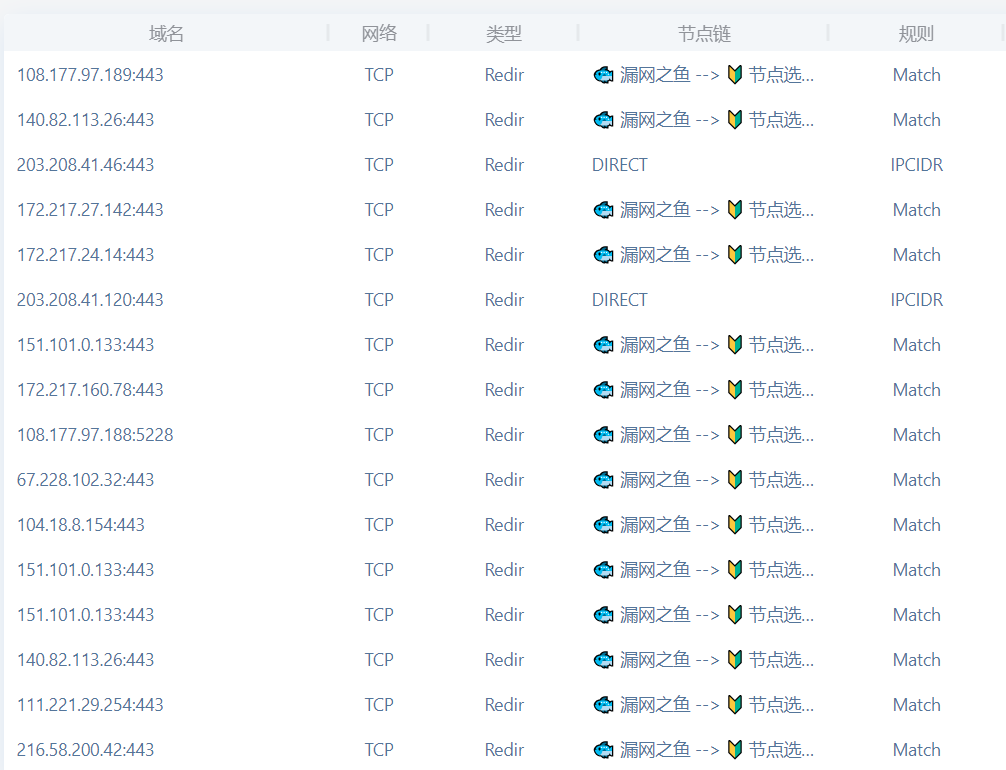Click 节点选... text in 172.217.160.78:443 row
1006x770 pixels.
coord(781,389)
